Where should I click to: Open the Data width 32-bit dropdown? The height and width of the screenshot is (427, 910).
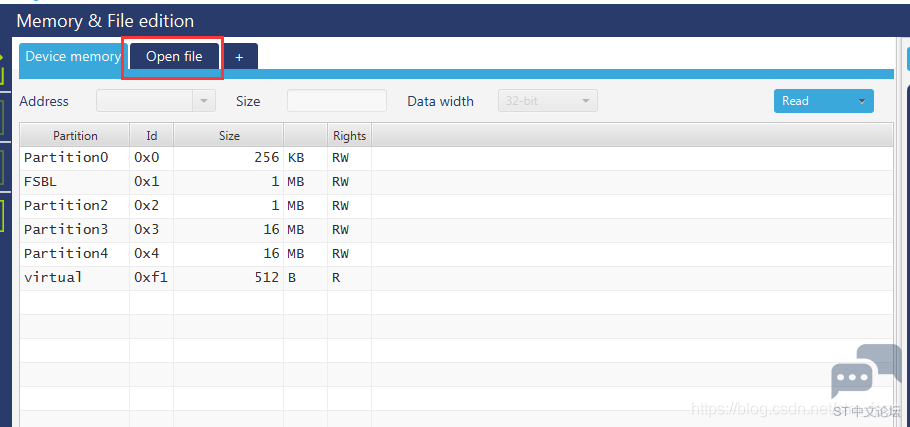coord(548,101)
